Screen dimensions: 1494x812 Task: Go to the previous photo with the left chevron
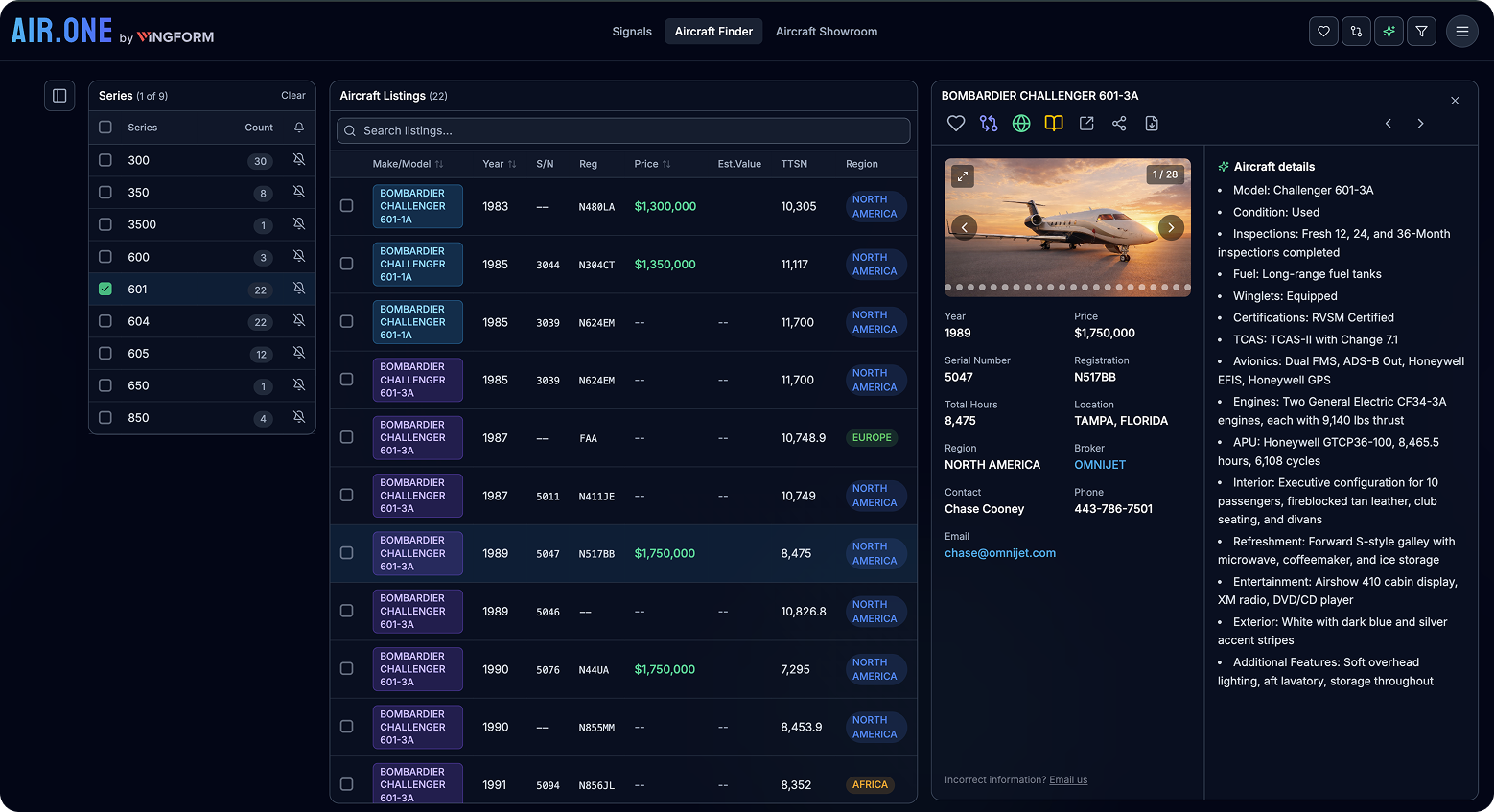pyautogui.click(x=964, y=227)
